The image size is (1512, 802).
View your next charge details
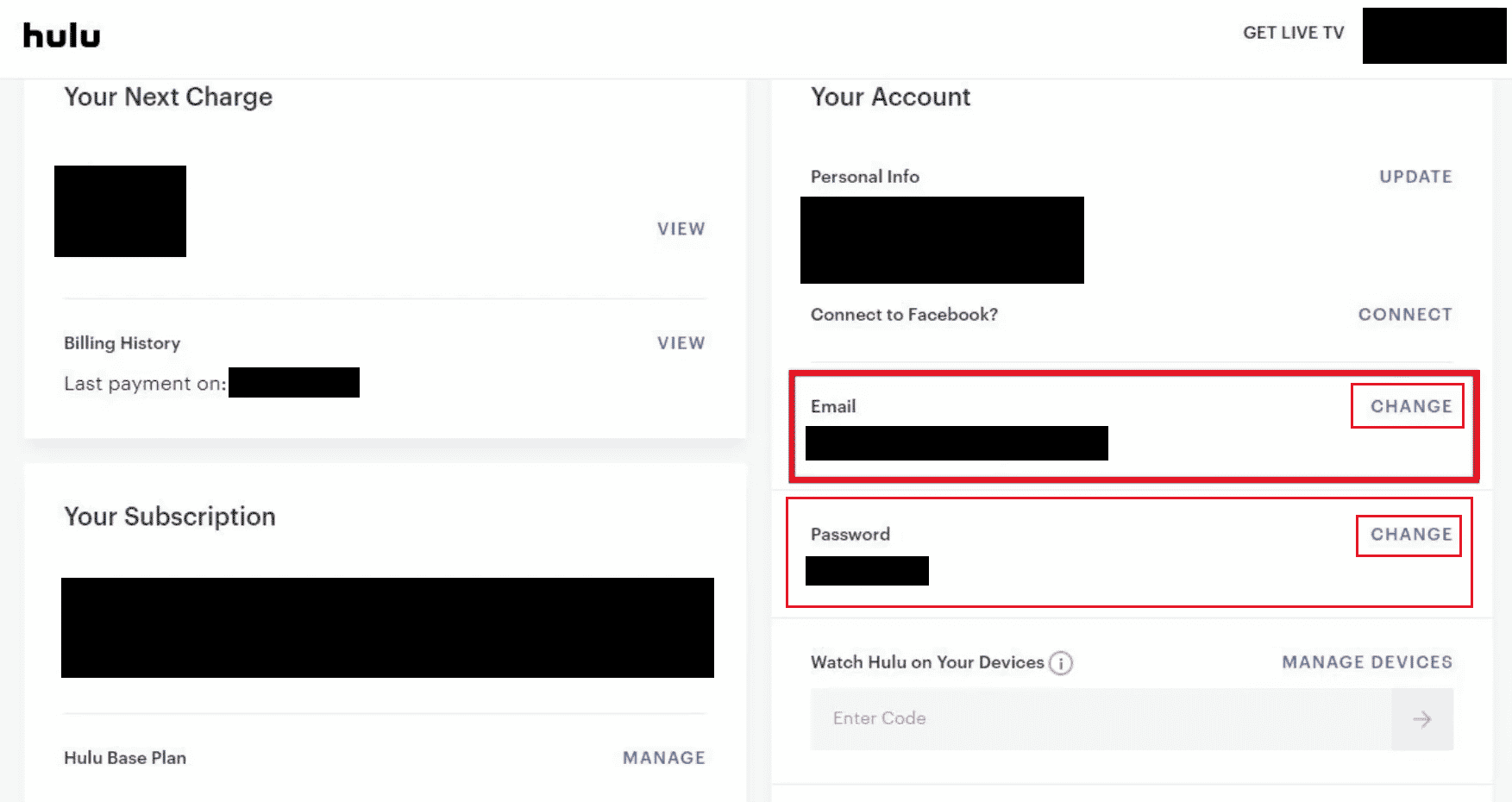tap(681, 229)
